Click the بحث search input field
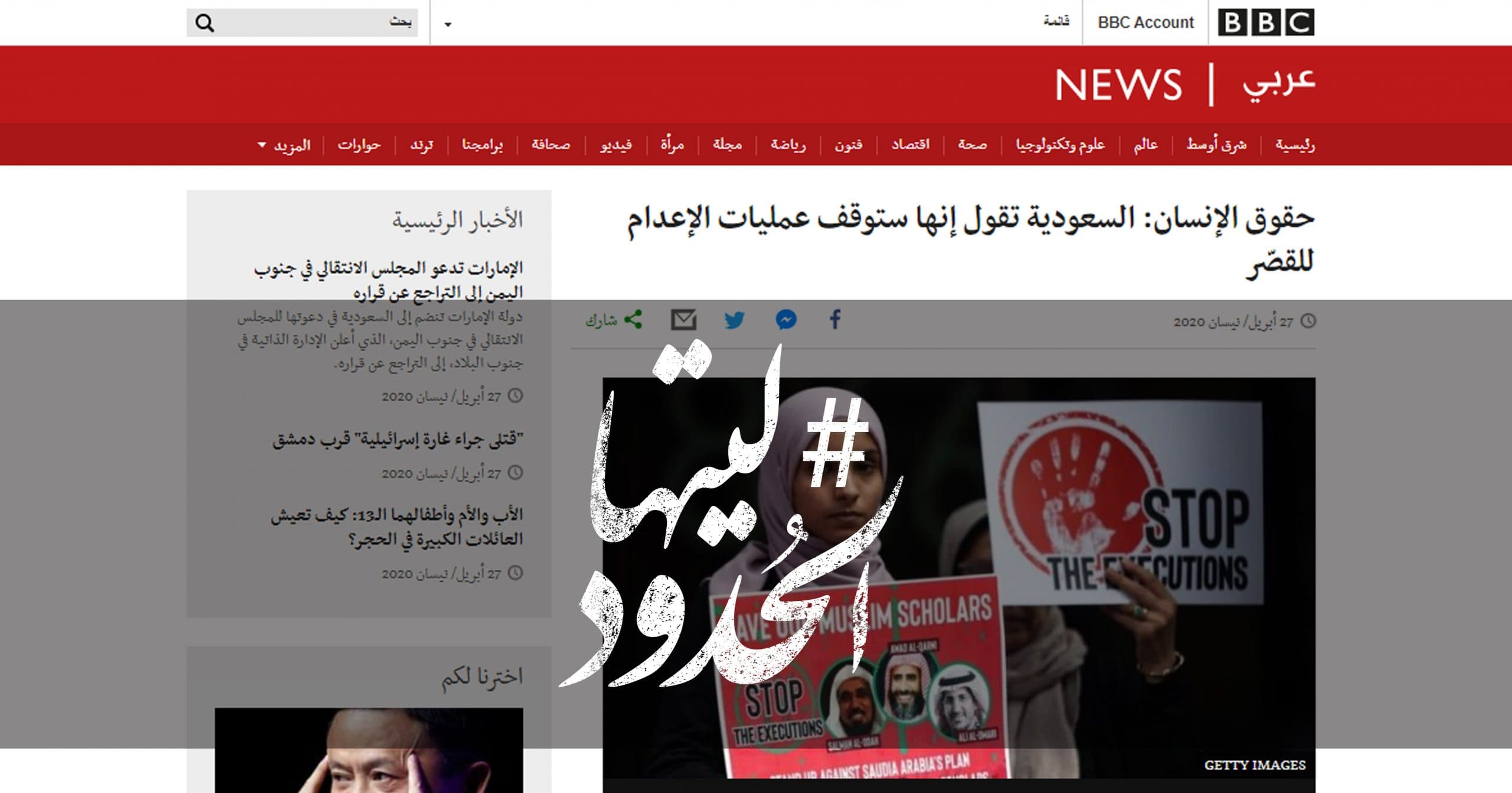This screenshot has width=1512, height=793. (x=302, y=22)
